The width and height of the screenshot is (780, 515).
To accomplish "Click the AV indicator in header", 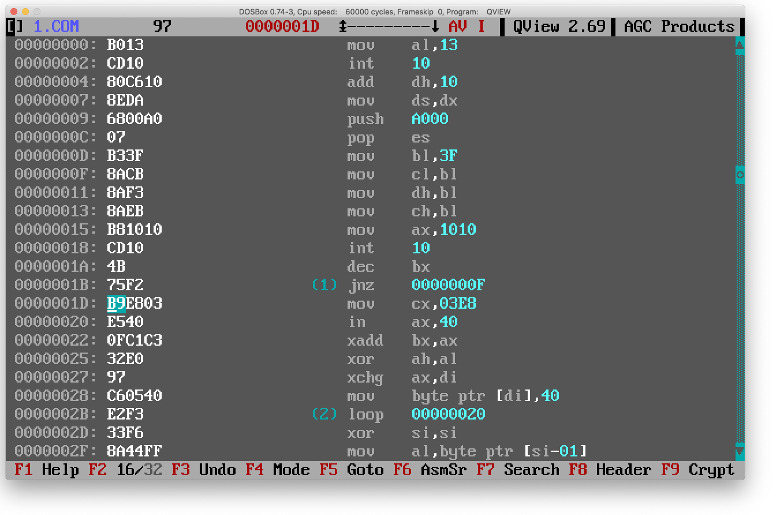I will [x=458, y=26].
